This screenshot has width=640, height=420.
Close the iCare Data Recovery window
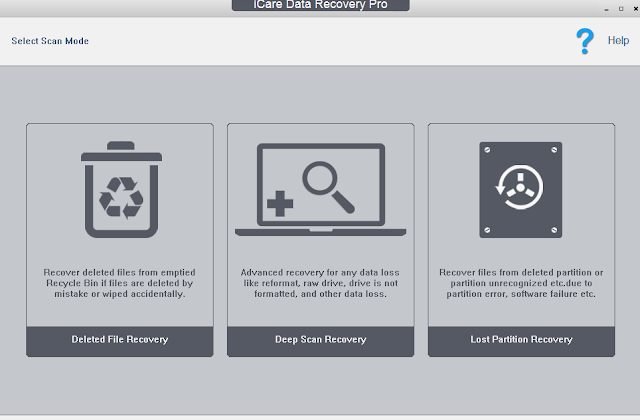(x=636, y=9)
